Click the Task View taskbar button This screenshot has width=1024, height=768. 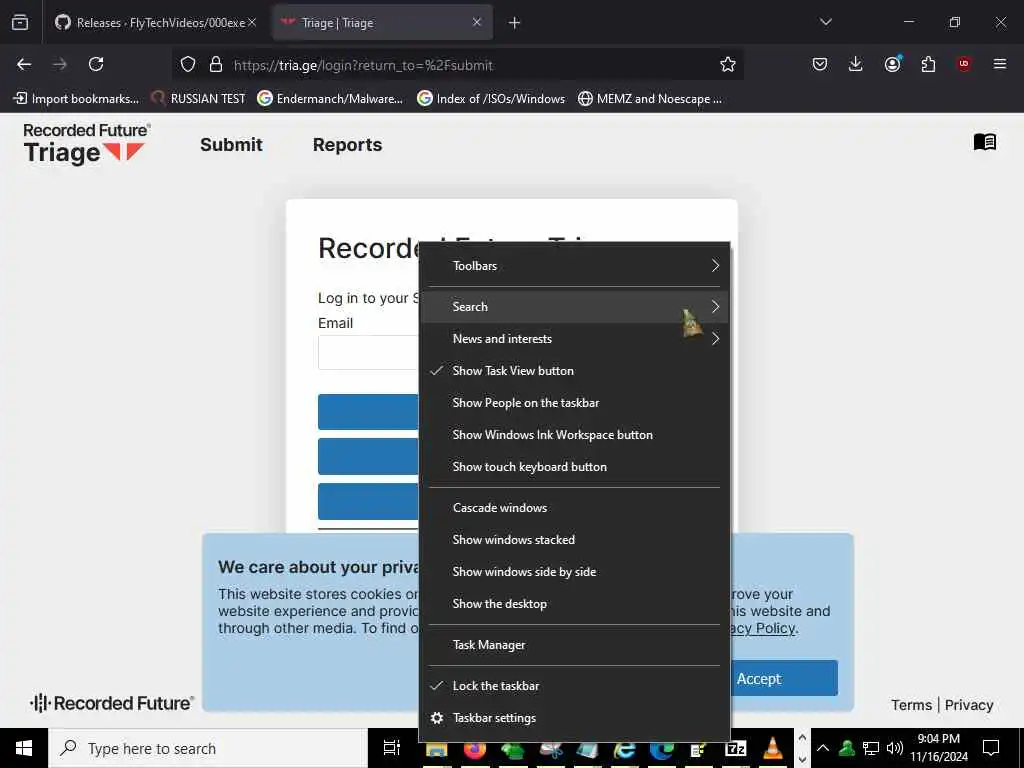(392, 748)
